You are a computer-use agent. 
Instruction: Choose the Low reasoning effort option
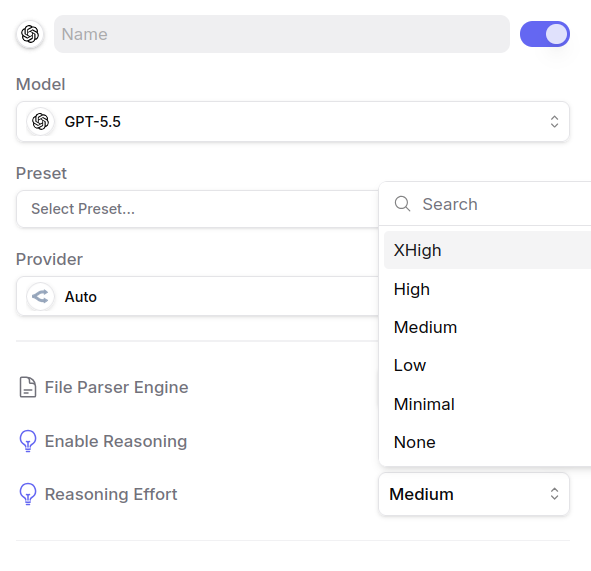[487, 365]
